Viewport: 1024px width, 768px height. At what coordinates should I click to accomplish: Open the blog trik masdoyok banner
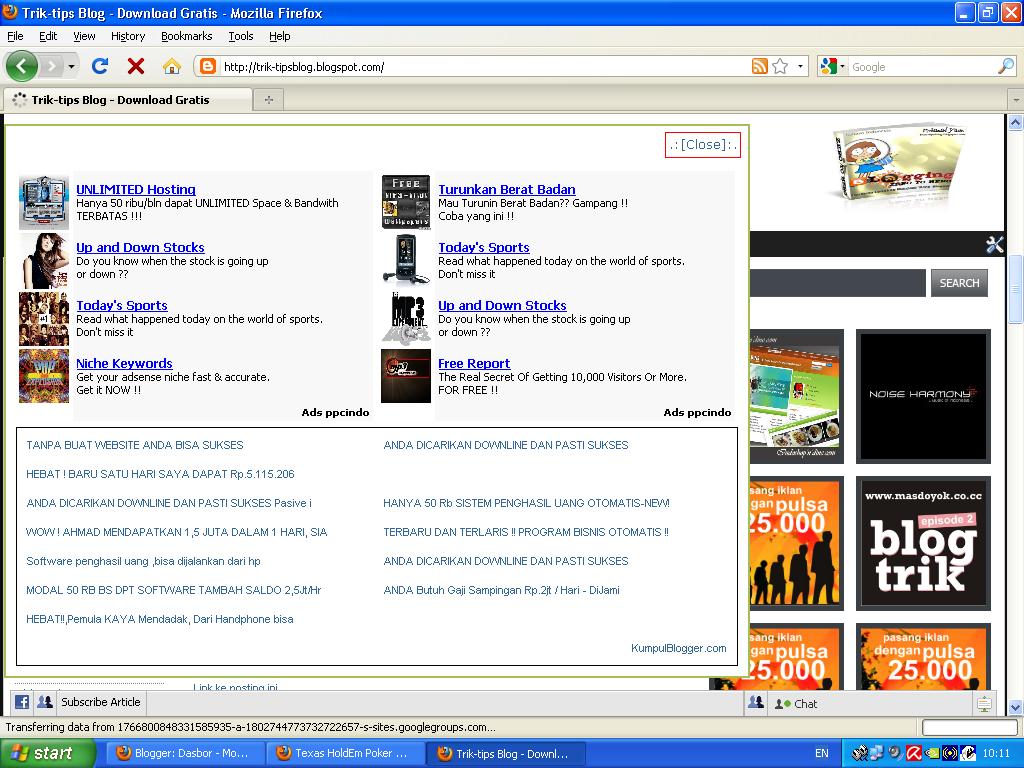[x=923, y=543]
